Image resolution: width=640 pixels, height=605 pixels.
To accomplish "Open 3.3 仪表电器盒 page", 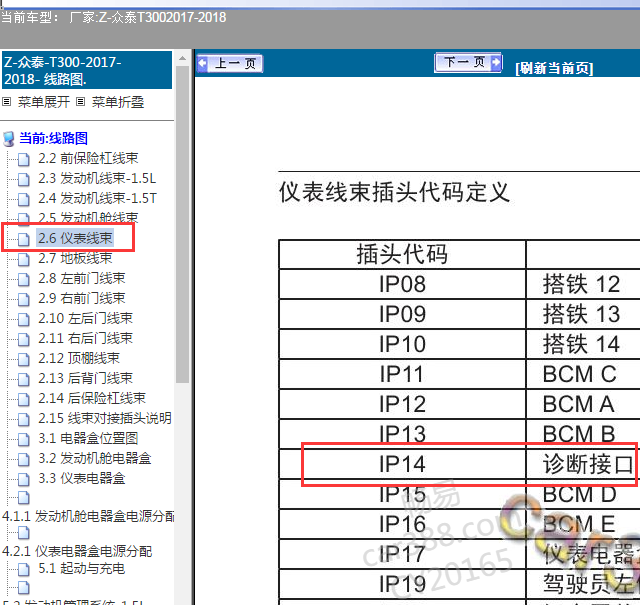I will coord(82,478).
